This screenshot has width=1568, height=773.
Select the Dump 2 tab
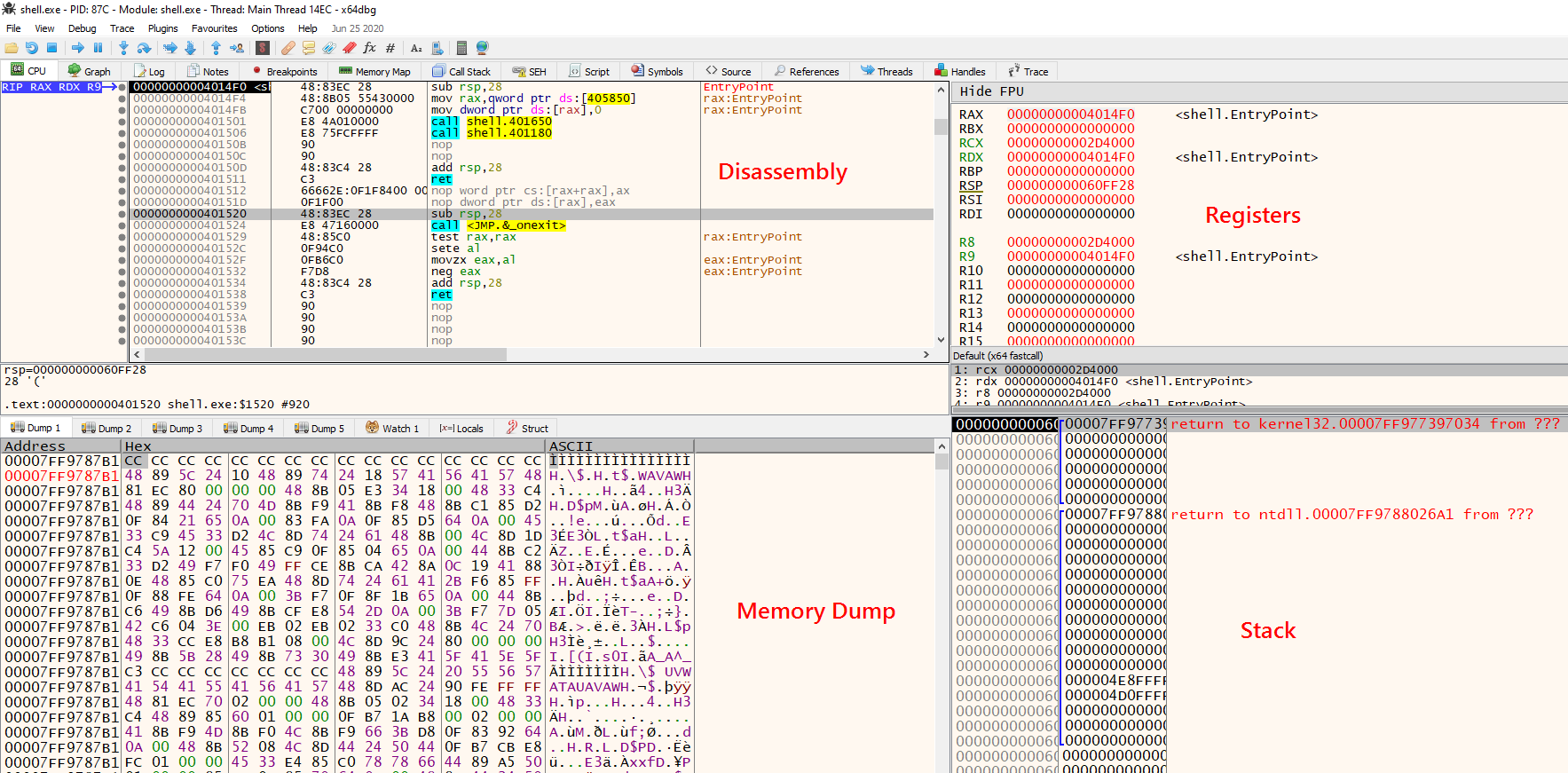pos(106,429)
